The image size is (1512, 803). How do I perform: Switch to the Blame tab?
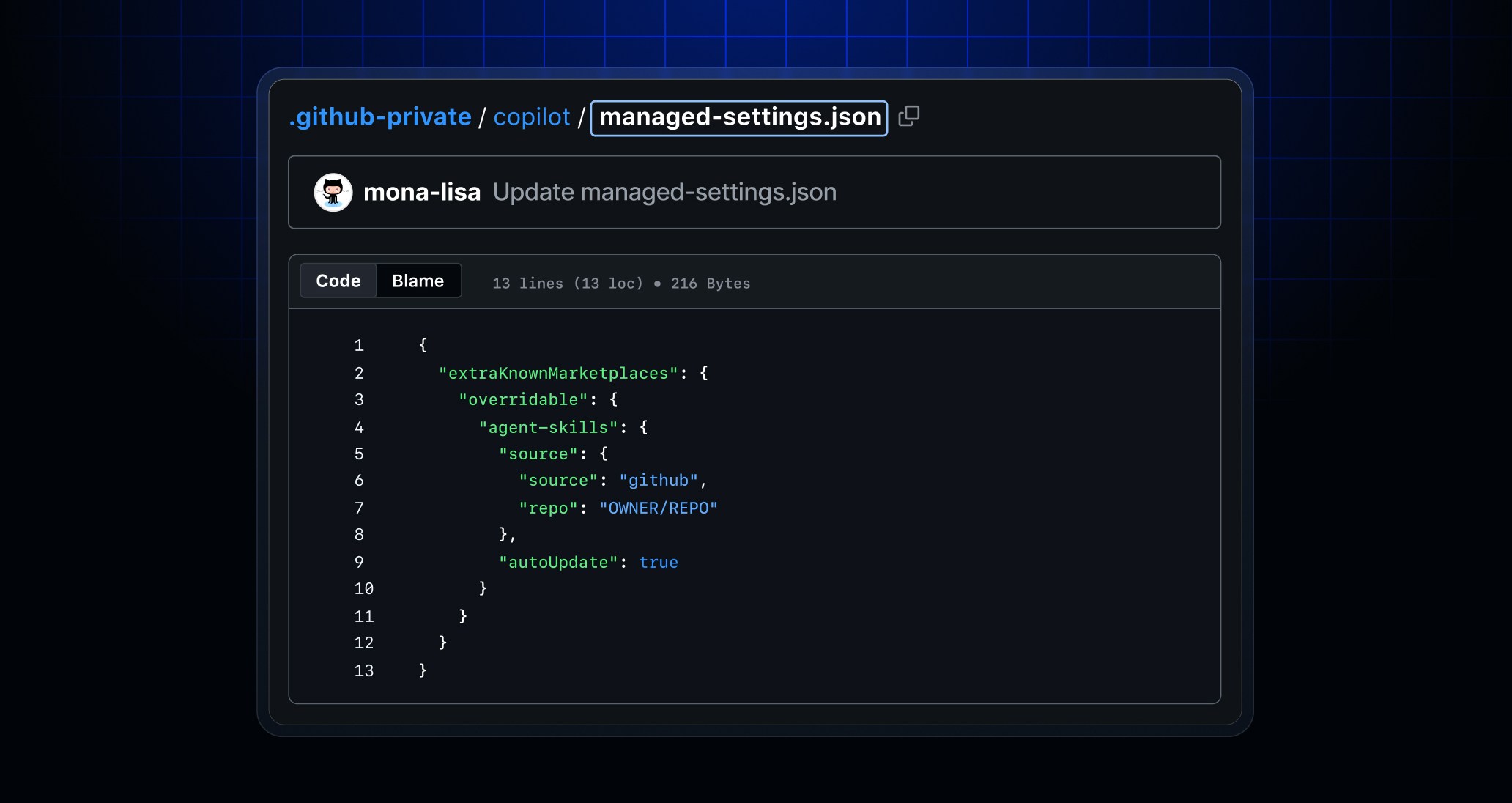418,281
